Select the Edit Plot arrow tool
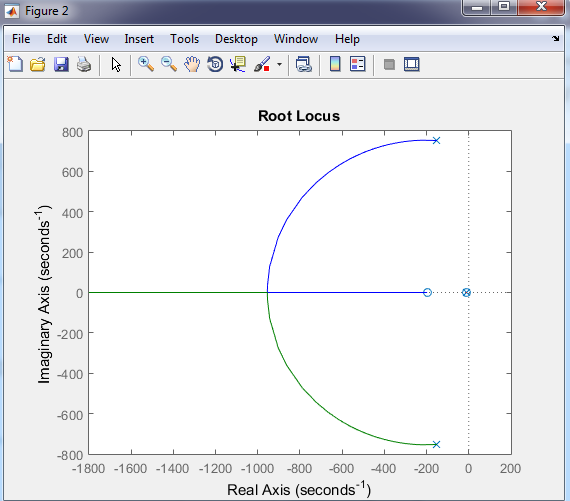Viewport: 570px width, 501px height. point(116,65)
